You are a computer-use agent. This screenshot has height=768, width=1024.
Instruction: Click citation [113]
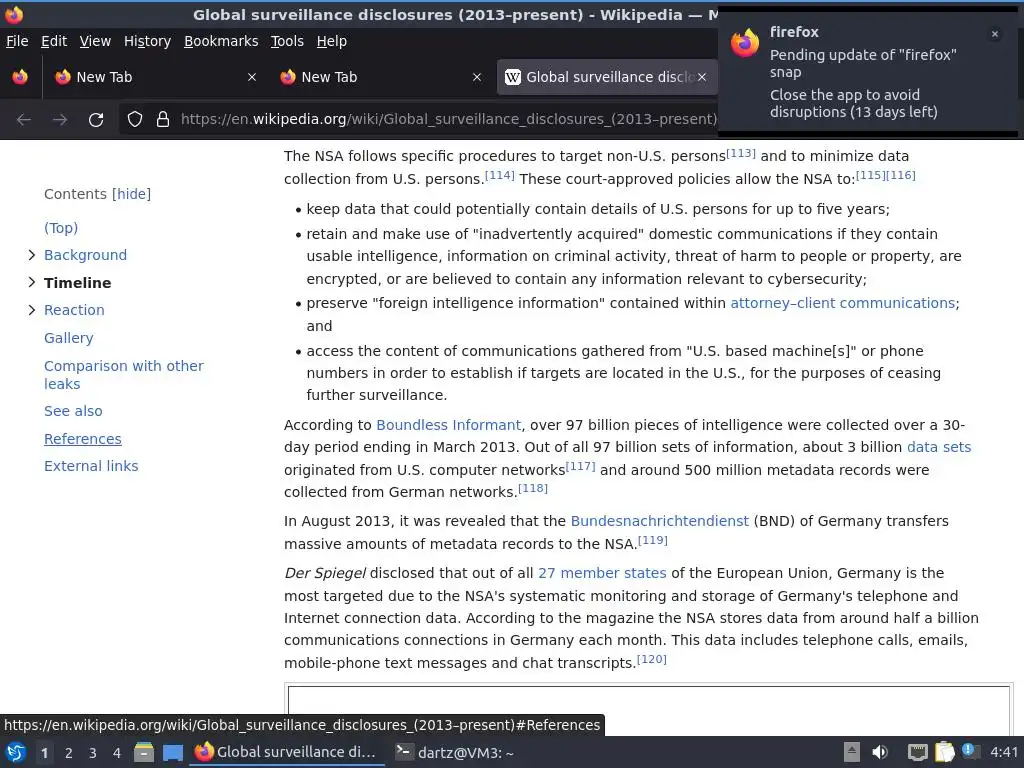click(741, 153)
